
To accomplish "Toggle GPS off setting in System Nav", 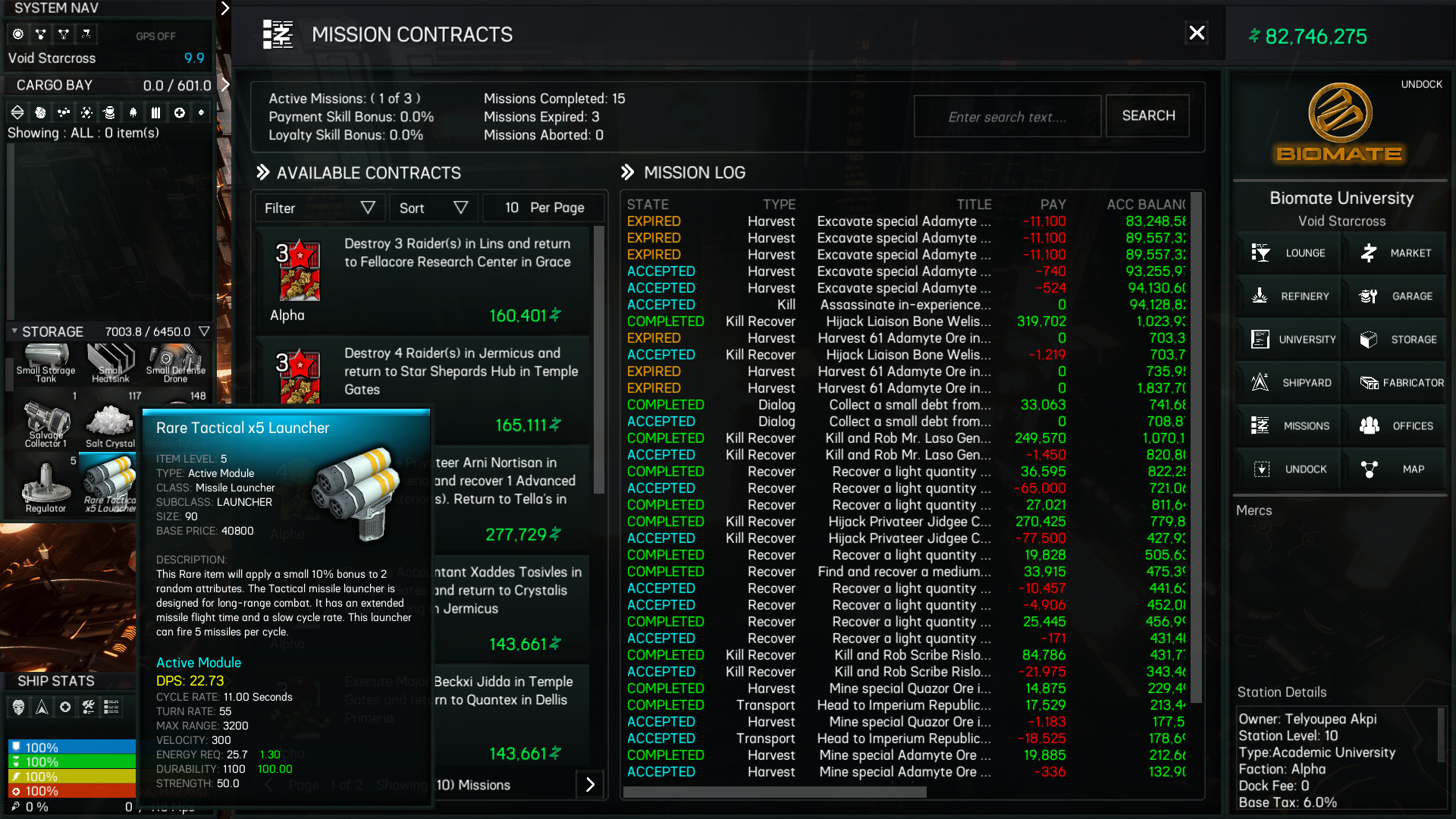I will [157, 36].
